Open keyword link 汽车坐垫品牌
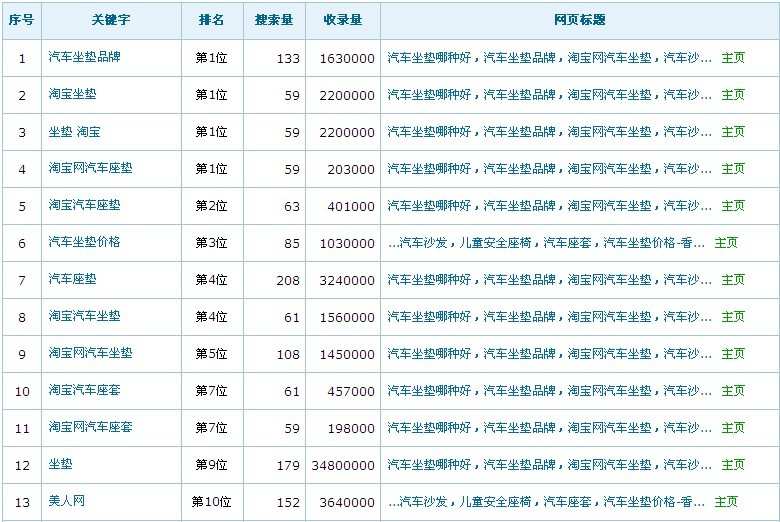Screen dimensions: 780x522 pyautogui.click(x=85, y=57)
